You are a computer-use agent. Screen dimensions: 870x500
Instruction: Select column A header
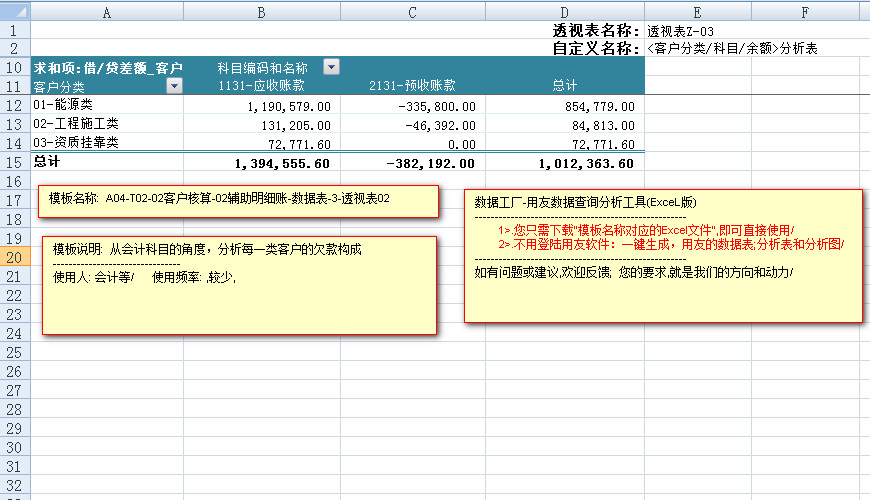107,11
